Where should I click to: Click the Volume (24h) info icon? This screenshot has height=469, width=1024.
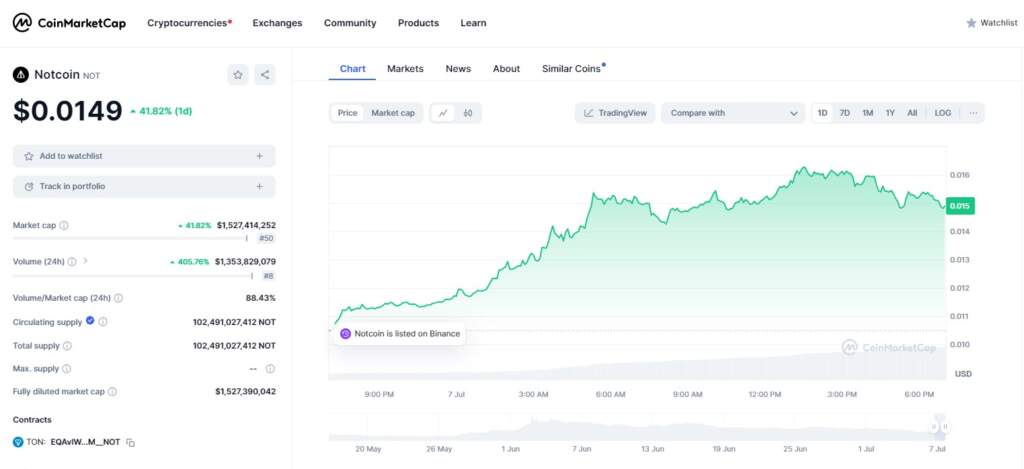click(72, 262)
